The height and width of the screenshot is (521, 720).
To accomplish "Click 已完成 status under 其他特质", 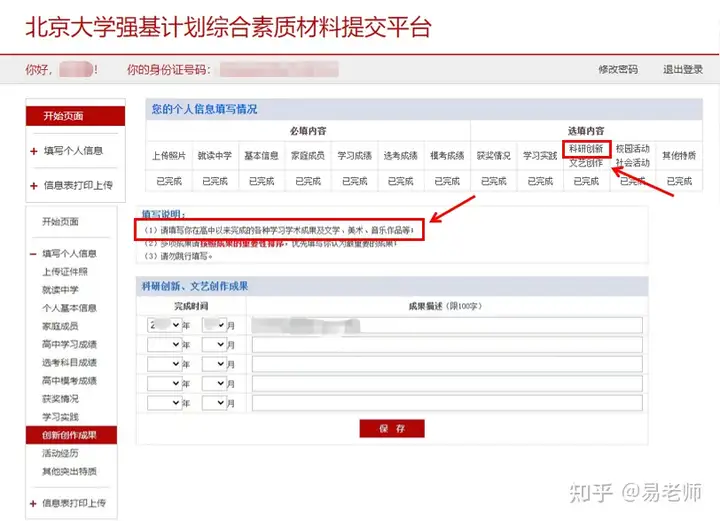I will click(679, 181).
